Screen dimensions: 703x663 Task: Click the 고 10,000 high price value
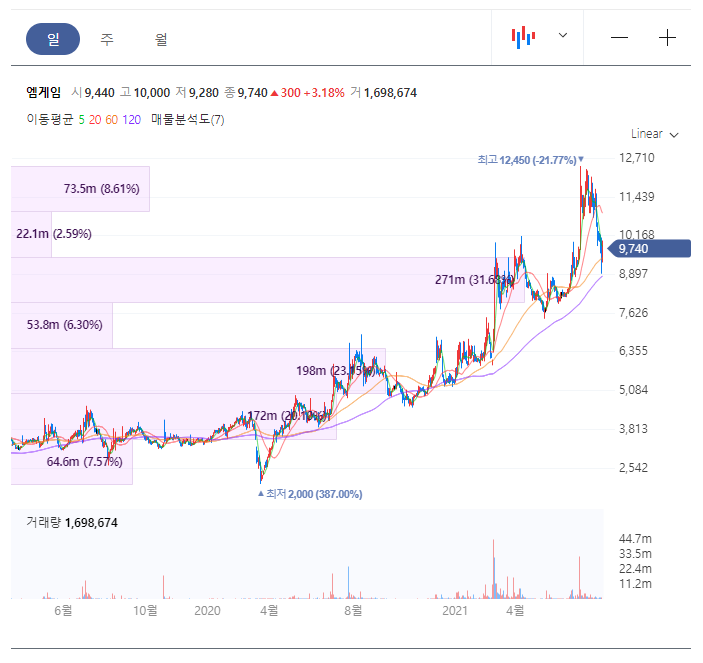click(145, 93)
